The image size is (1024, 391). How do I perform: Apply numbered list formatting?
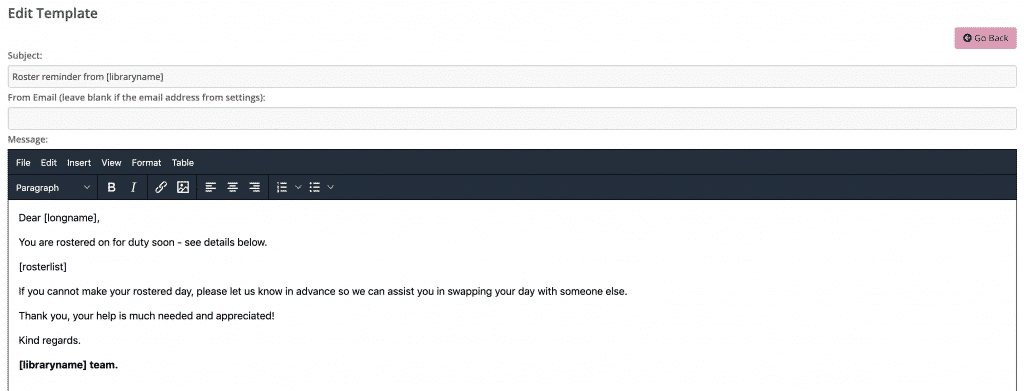282,187
